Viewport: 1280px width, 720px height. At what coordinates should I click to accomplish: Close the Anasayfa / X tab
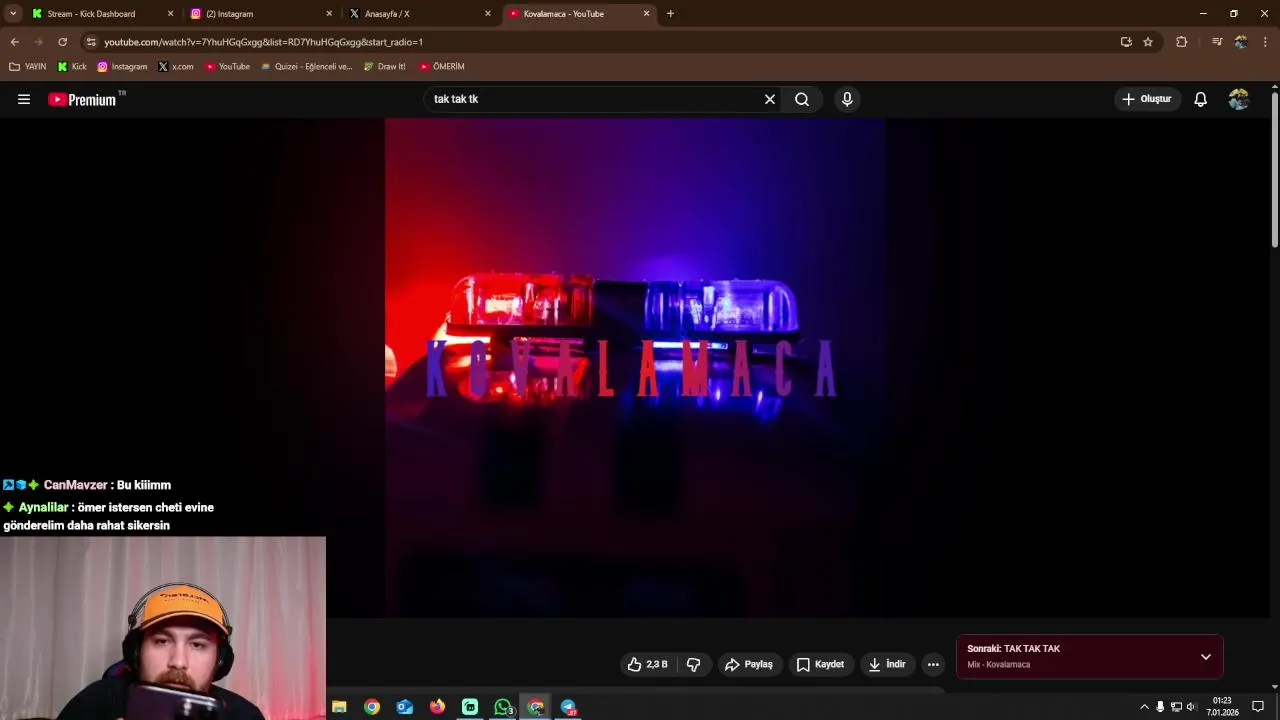click(488, 14)
